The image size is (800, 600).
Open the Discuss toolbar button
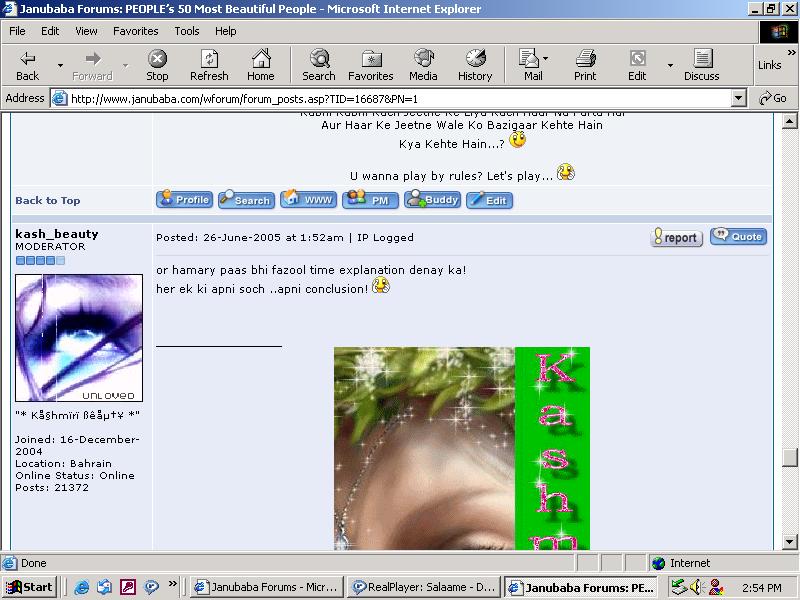pyautogui.click(x=702, y=65)
